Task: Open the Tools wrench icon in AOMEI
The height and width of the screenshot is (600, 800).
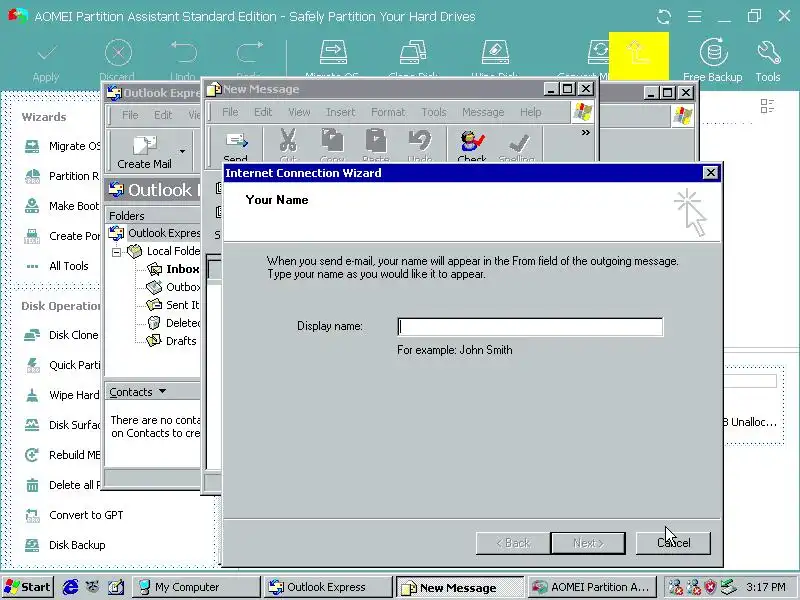Action: pos(768,53)
